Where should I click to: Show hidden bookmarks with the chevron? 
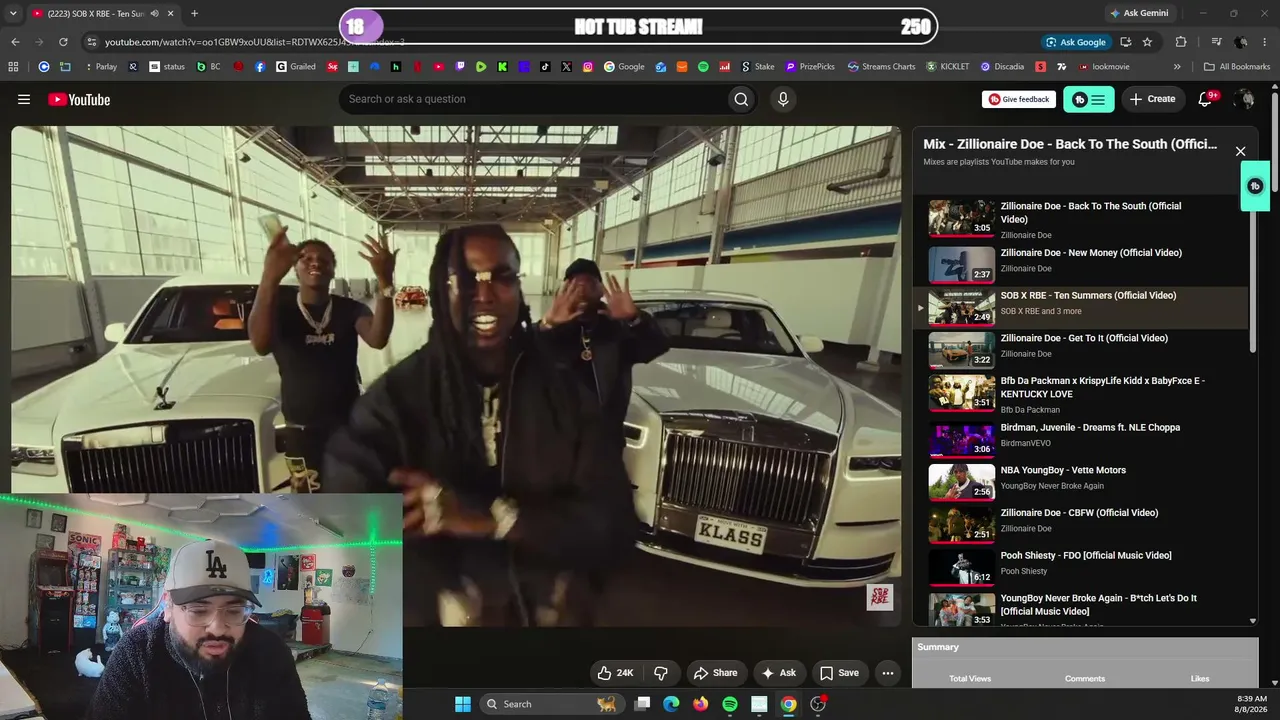(x=1177, y=67)
